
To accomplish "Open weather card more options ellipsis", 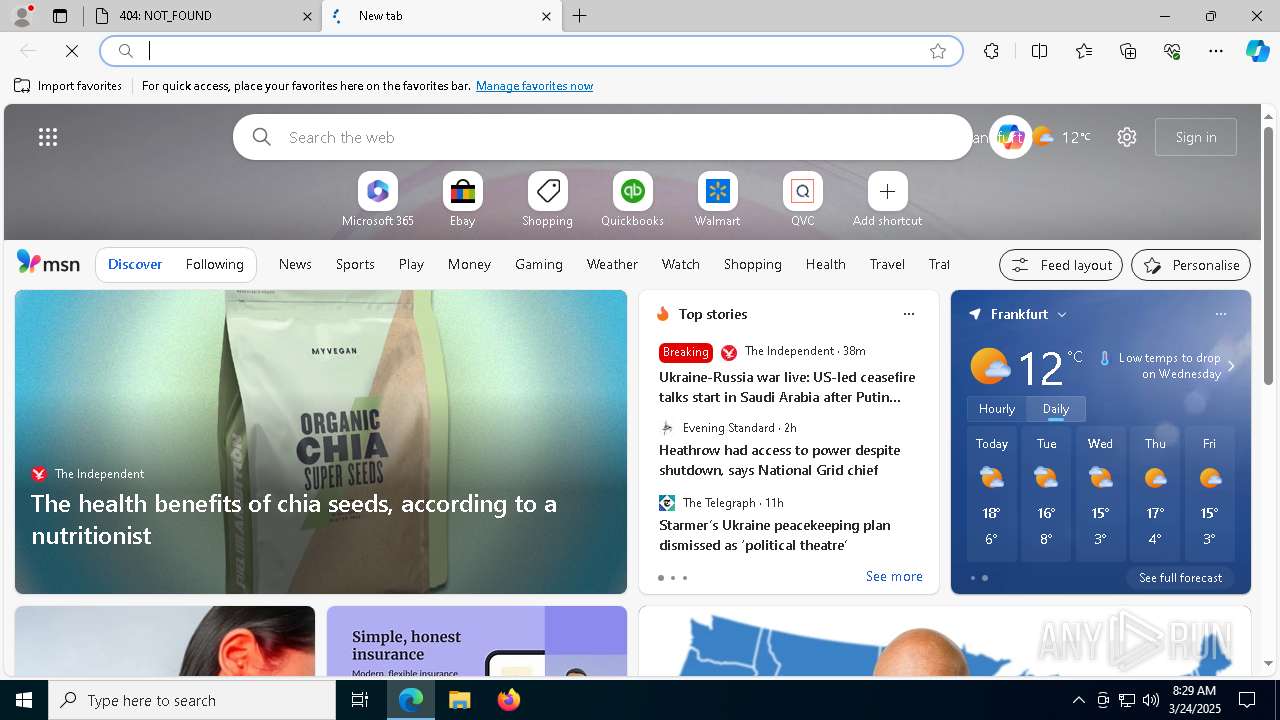I will (x=1221, y=314).
